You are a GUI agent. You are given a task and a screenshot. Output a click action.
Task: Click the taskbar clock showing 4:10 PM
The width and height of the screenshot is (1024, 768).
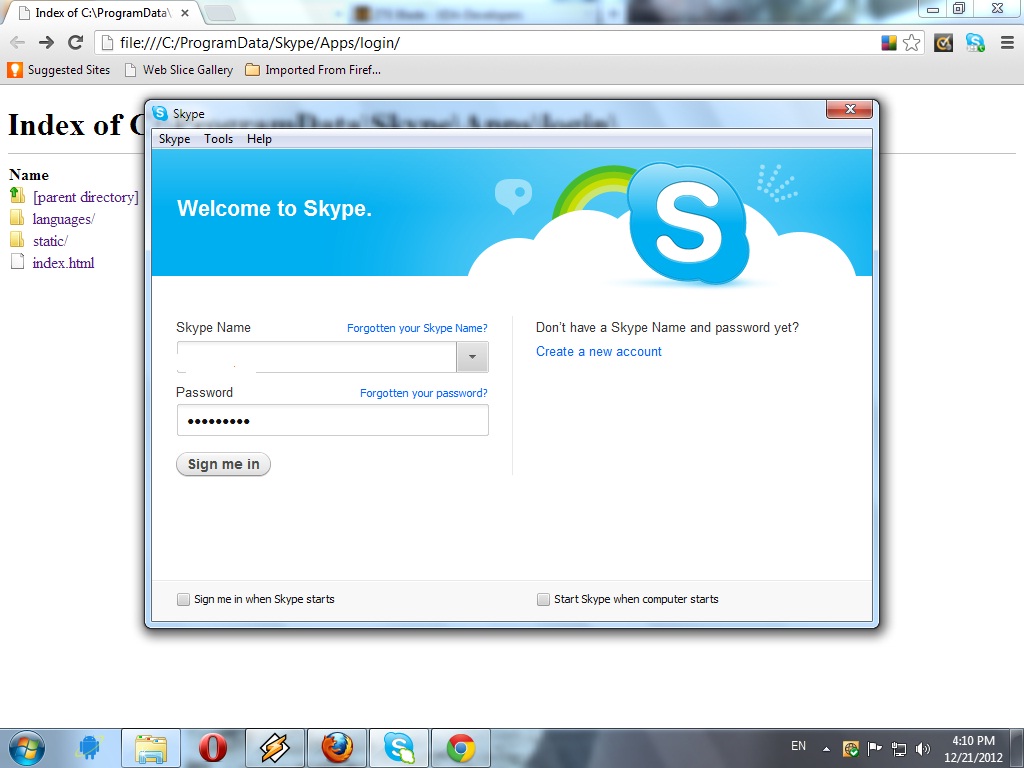973,749
